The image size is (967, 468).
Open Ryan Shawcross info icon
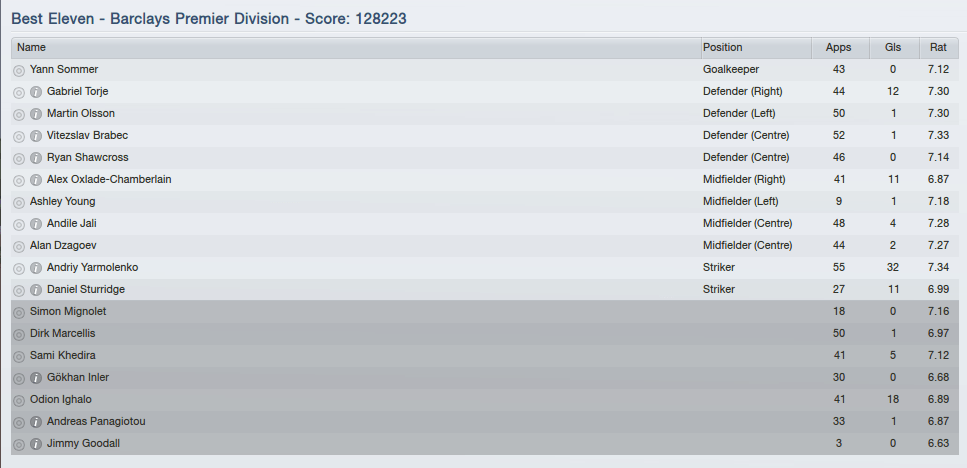(36, 158)
